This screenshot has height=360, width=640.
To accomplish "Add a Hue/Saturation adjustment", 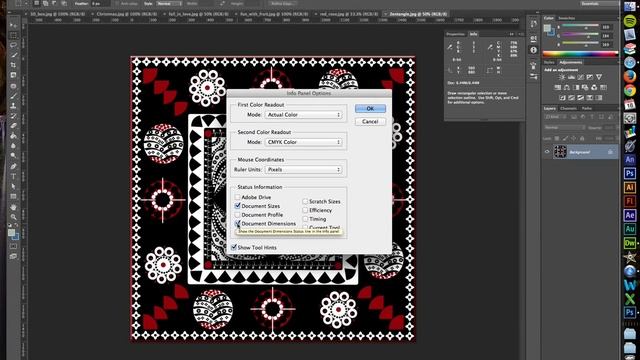I will 558,87.
